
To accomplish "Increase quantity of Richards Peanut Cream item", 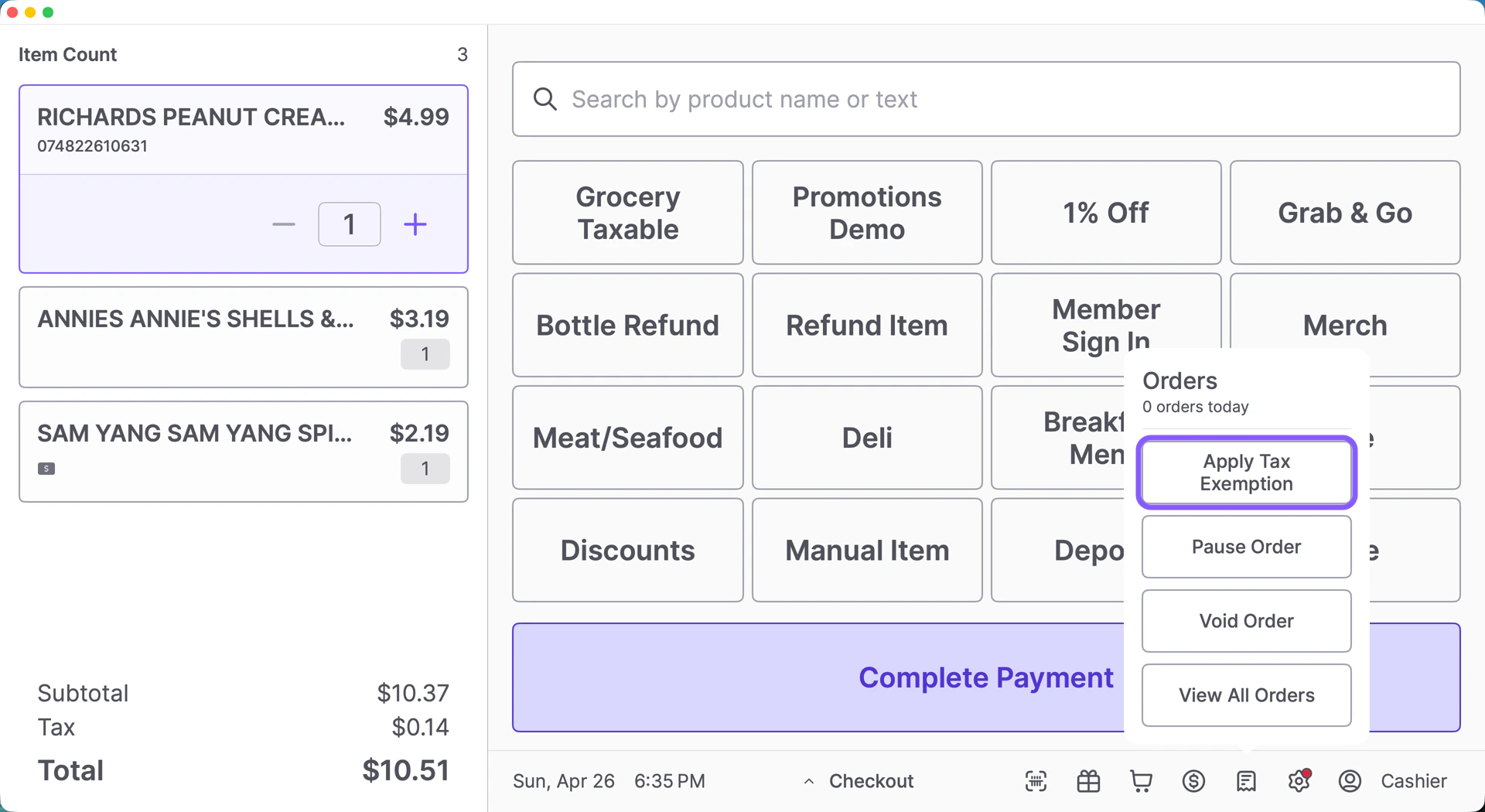I will pos(415,224).
